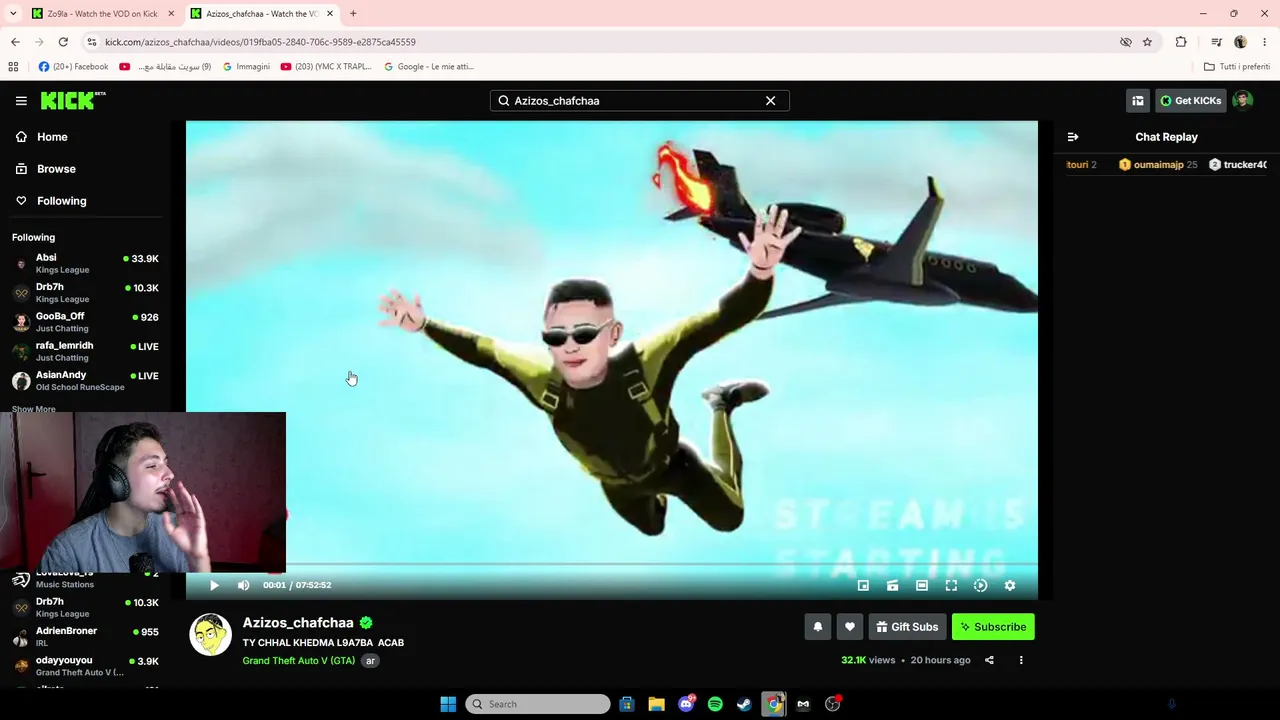Open odayyouyou's Grand Theft Auto V channel
1280x720 pixels.
coord(86,666)
